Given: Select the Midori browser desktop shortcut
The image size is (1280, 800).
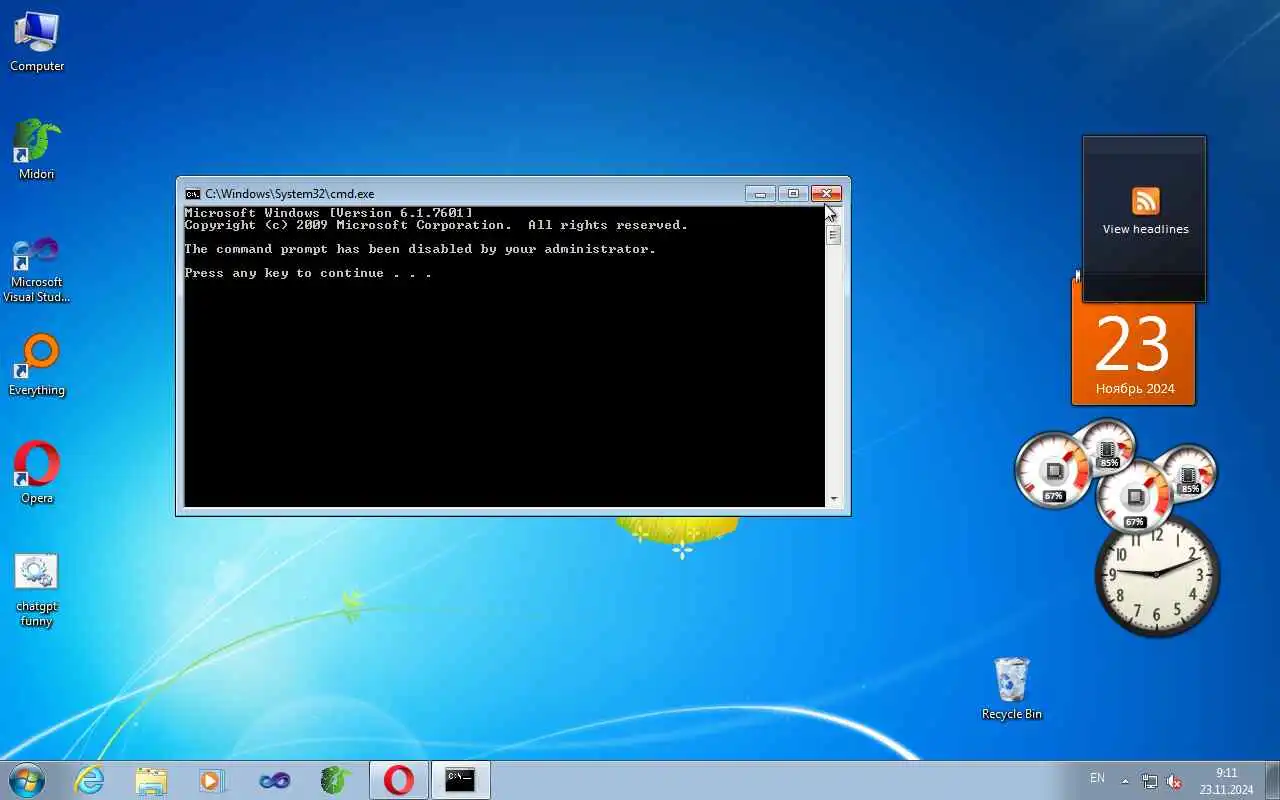Looking at the screenshot, I should 37,150.
